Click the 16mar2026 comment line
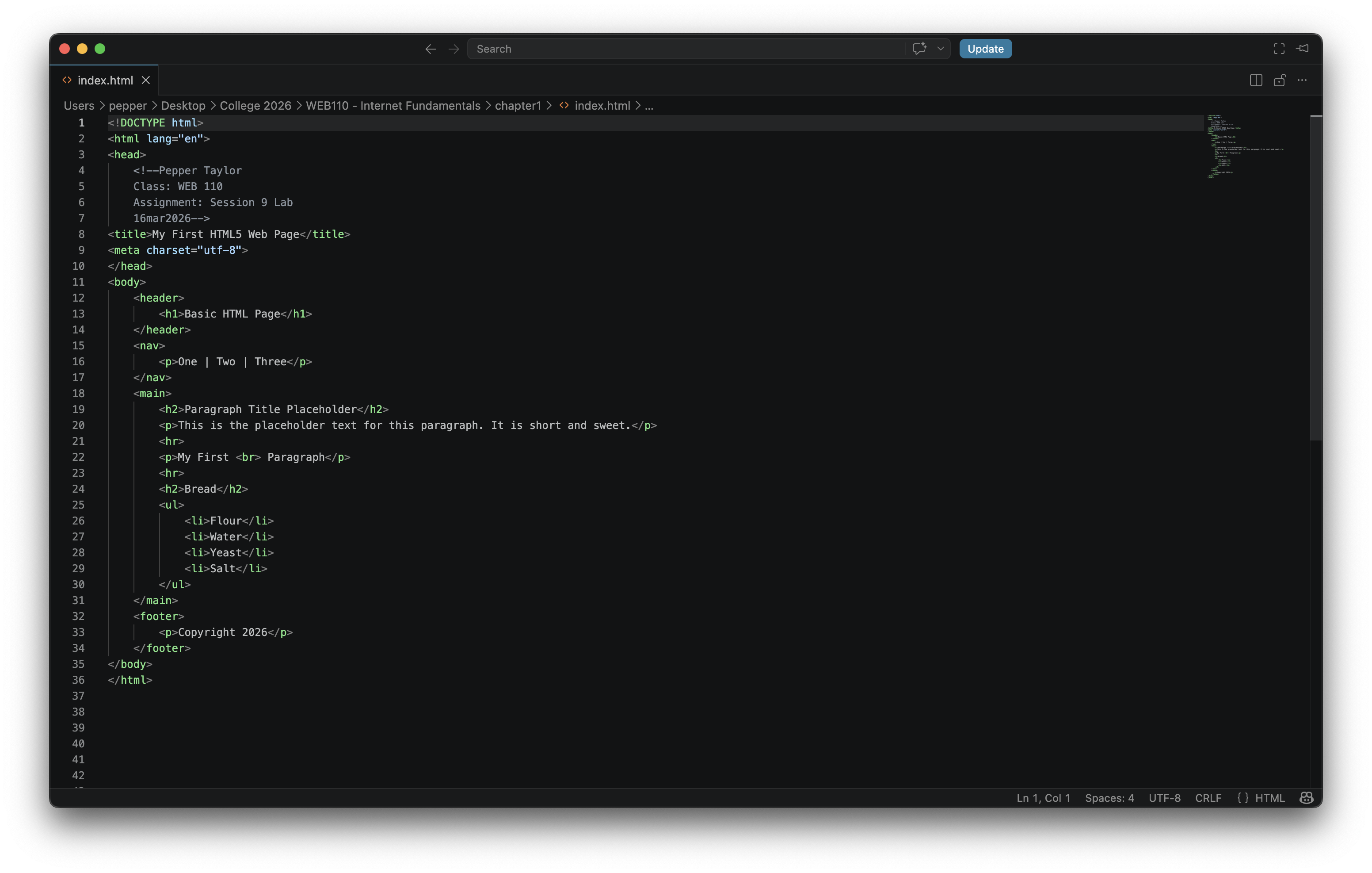Screen dimensions: 1372x873 [171, 218]
